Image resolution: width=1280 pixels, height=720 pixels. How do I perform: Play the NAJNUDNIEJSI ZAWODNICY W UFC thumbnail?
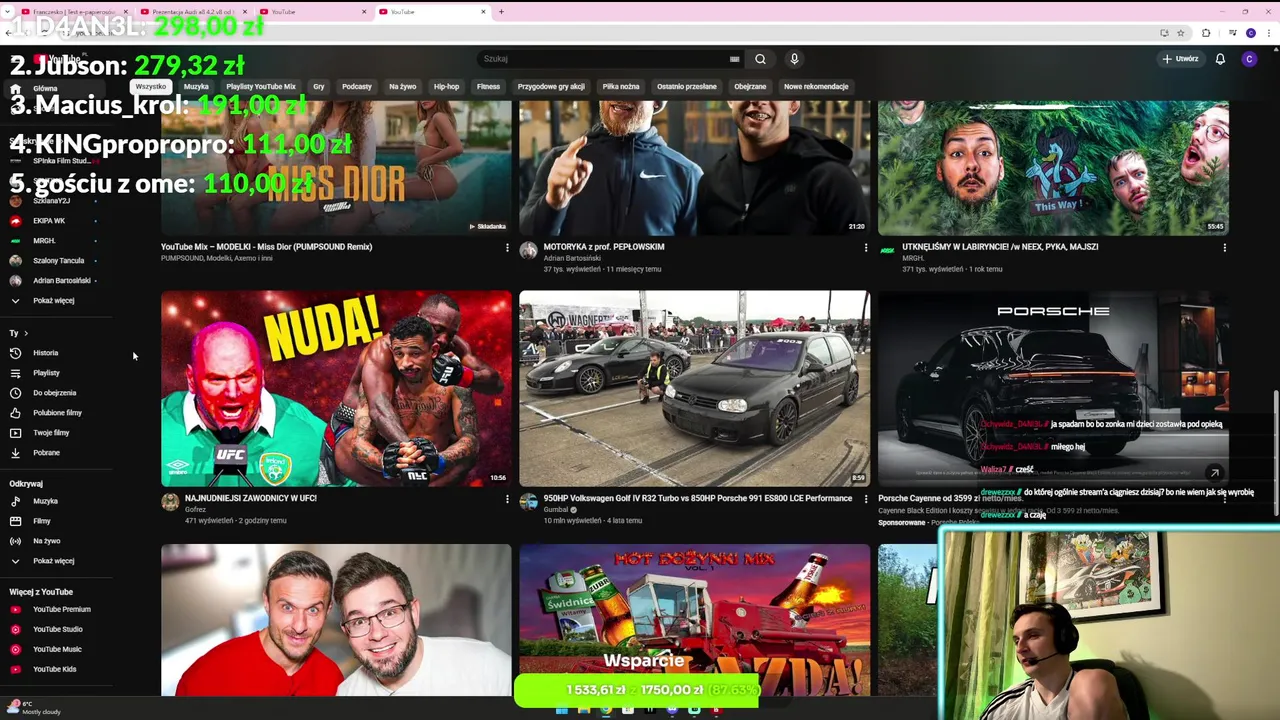[x=336, y=389]
